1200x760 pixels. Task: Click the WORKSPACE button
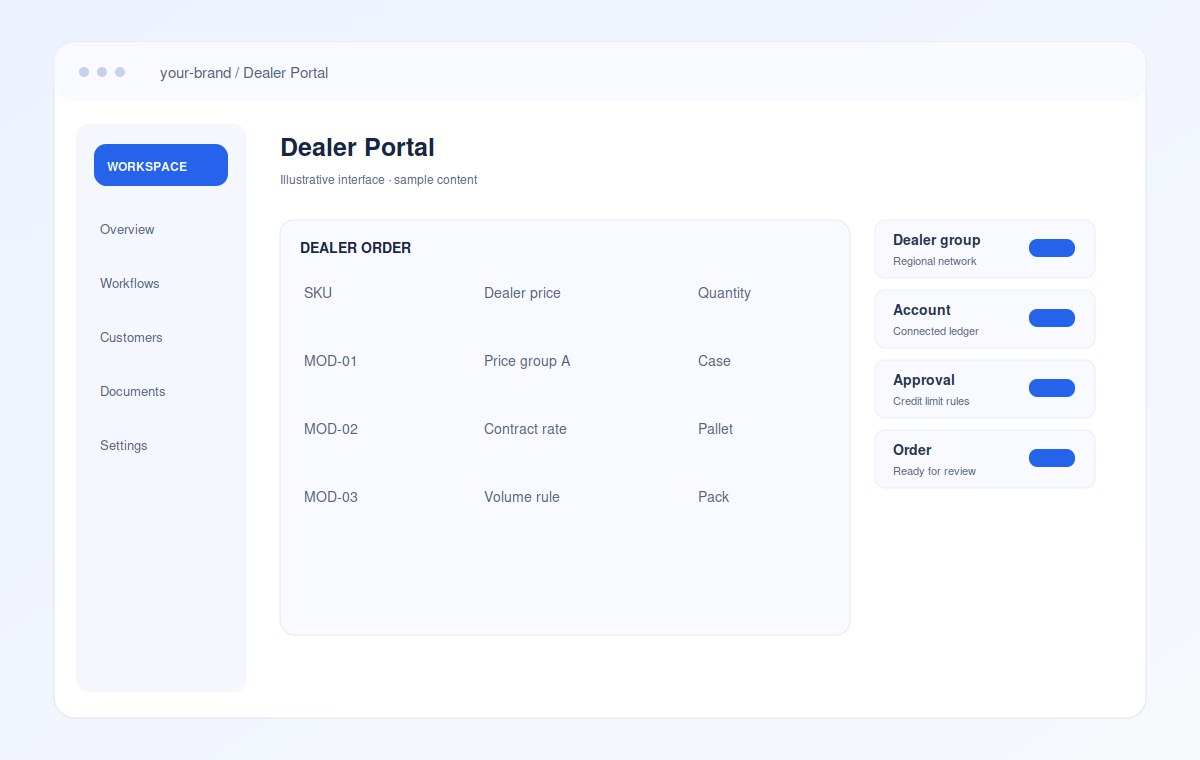161,165
